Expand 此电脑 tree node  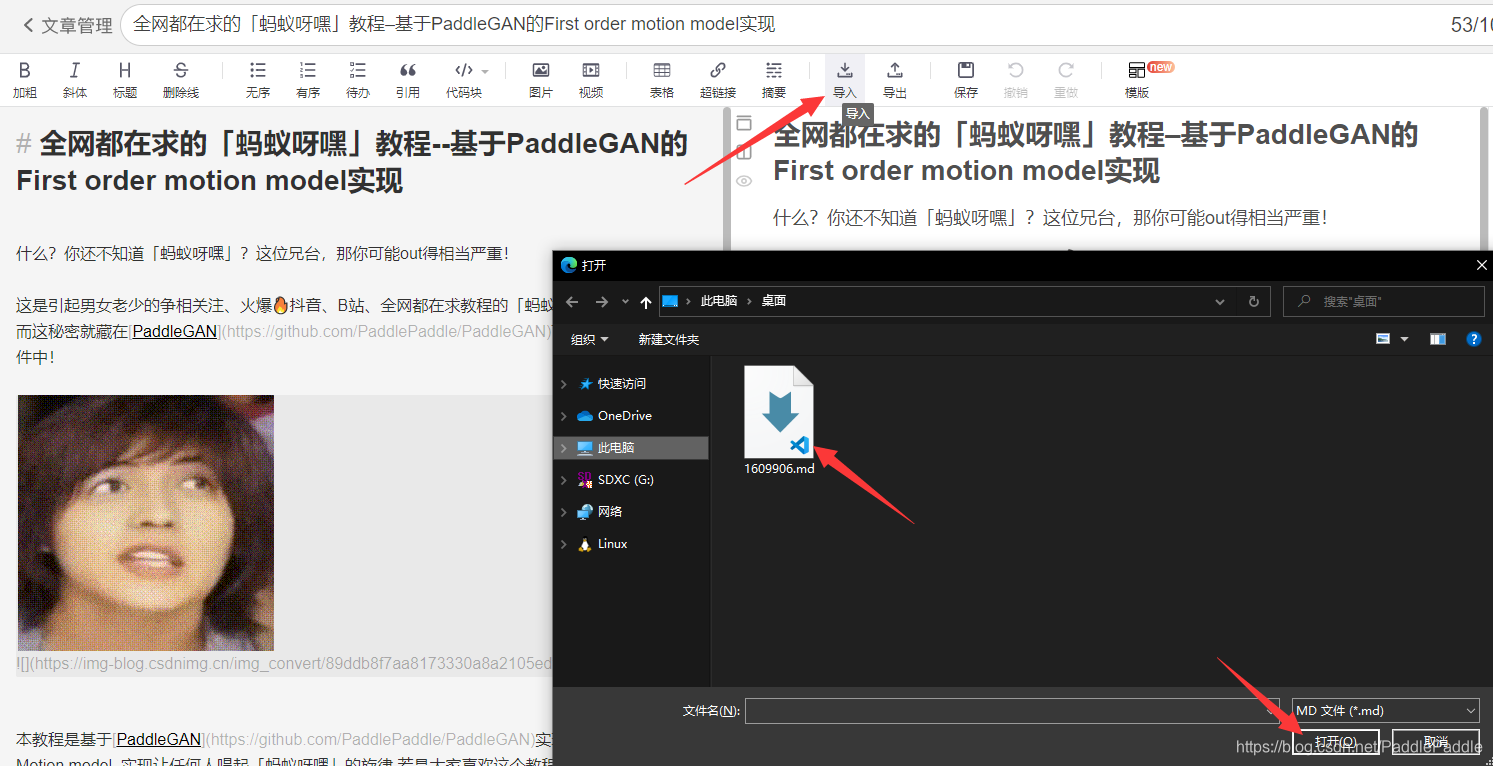click(x=564, y=448)
